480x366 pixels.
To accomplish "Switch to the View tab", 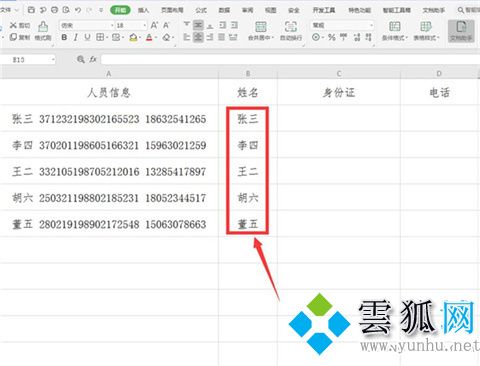I will (270, 10).
